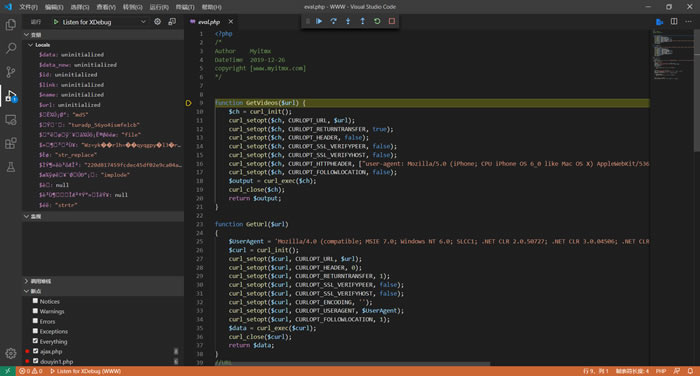700x376 pixels.
Task: Click the editor vertical scrollbar
Action: pyautogui.click(x=697, y=92)
